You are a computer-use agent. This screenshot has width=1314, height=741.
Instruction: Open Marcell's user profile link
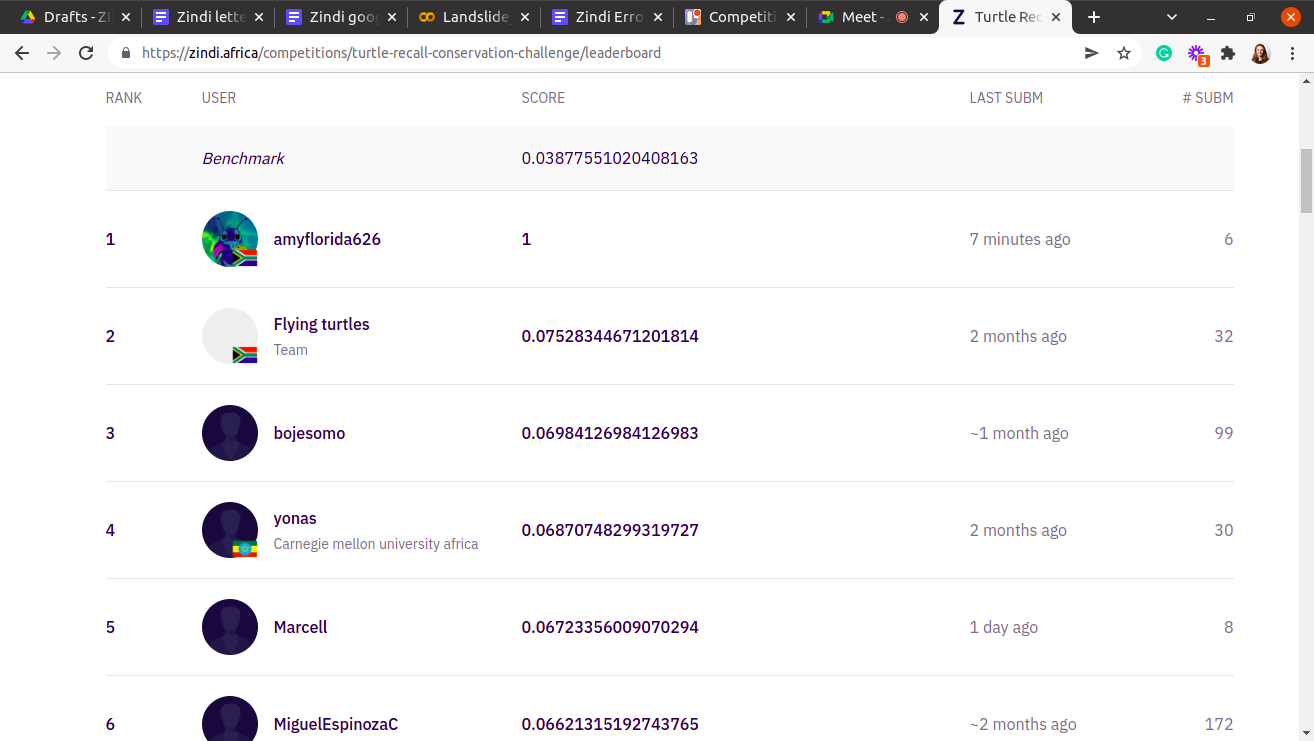(300, 627)
